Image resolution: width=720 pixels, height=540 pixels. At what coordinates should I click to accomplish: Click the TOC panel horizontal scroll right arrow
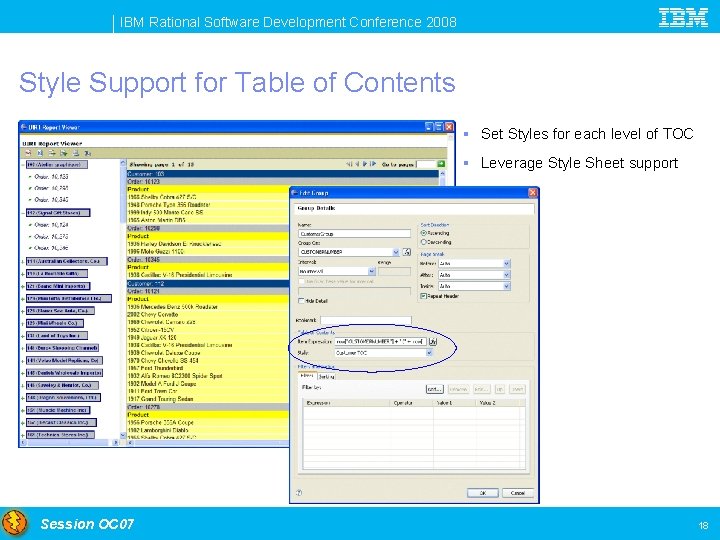pos(116,443)
